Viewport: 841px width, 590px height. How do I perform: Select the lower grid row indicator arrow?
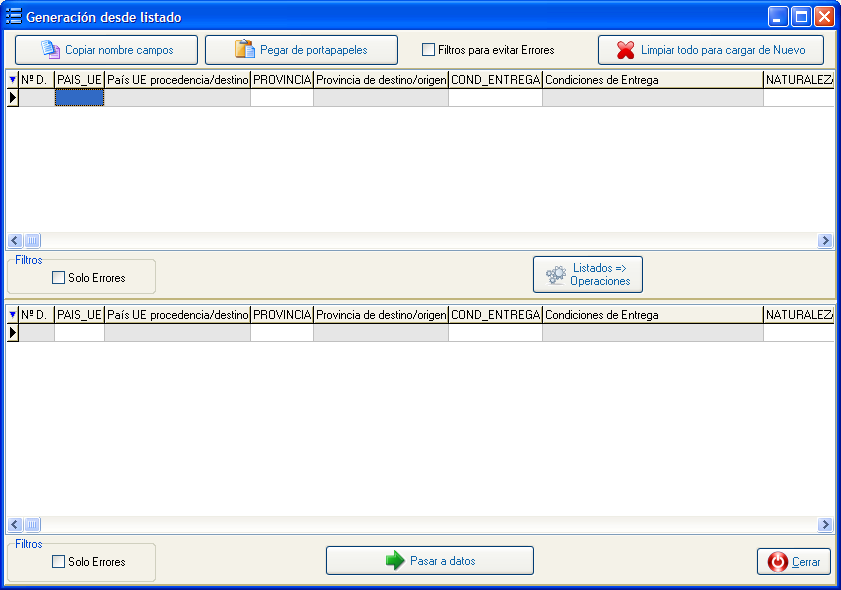pos(13,333)
